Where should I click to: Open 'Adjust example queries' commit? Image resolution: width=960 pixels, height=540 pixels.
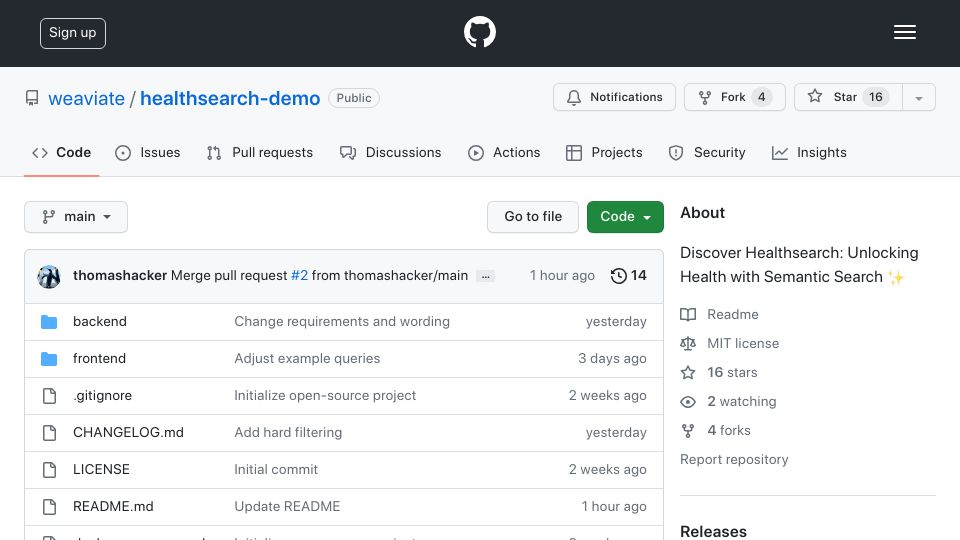coord(307,358)
